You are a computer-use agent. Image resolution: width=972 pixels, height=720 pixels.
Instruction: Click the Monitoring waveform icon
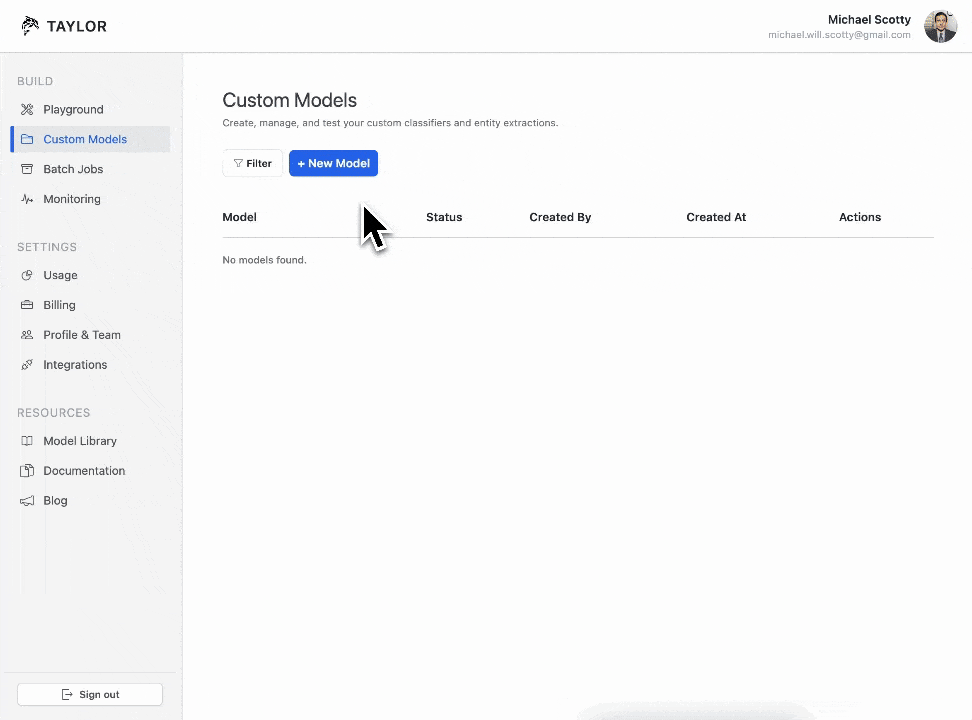pos(26,199)
